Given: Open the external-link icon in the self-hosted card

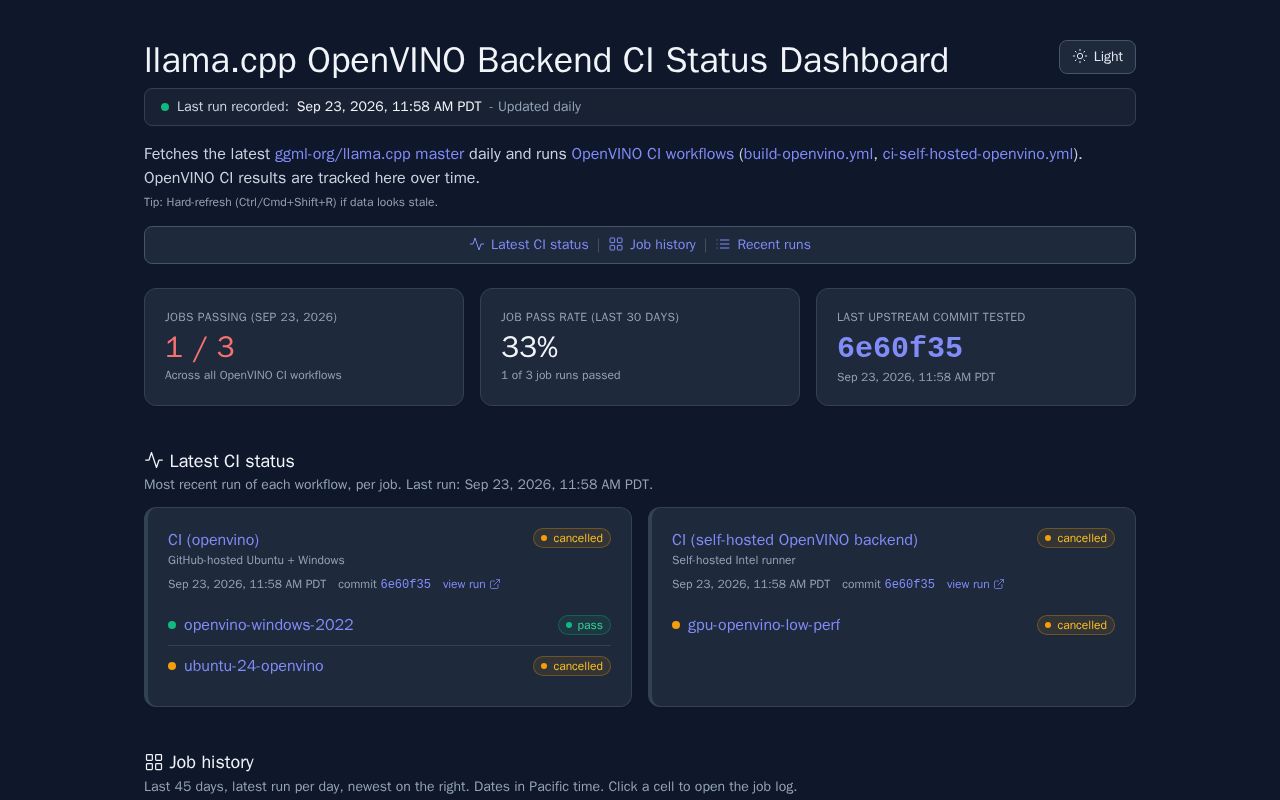Looking at the screenshot, I should (x=999, y=584).
